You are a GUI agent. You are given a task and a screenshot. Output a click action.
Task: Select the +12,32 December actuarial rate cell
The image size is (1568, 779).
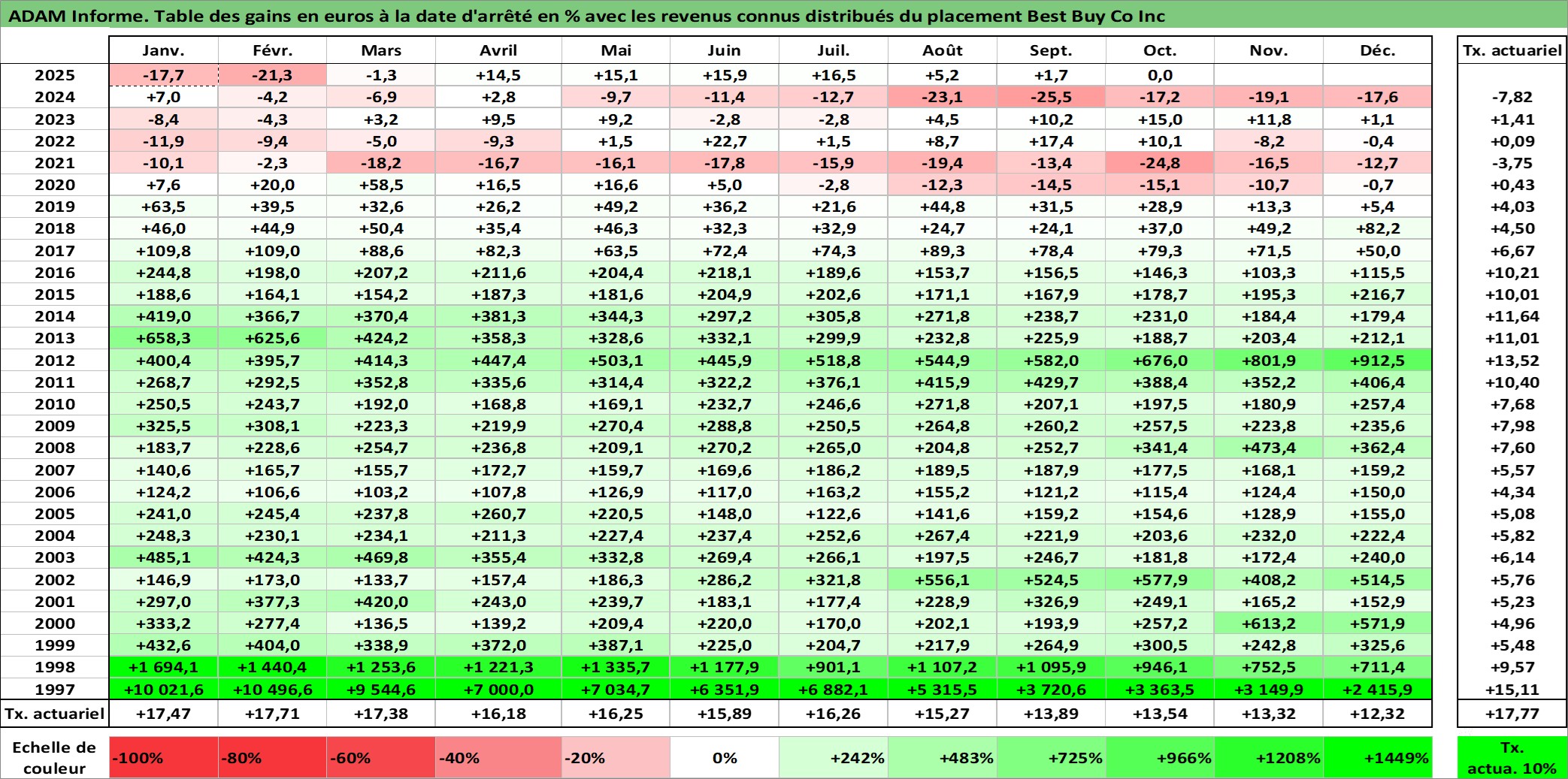[1378, 714]
